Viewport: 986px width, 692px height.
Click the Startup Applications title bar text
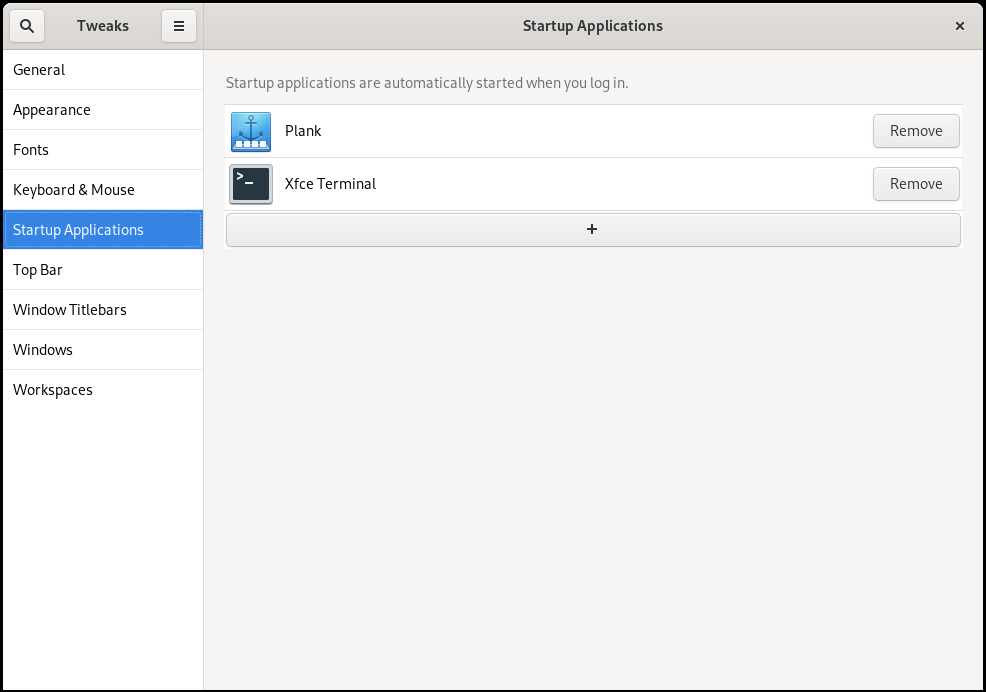592,26
